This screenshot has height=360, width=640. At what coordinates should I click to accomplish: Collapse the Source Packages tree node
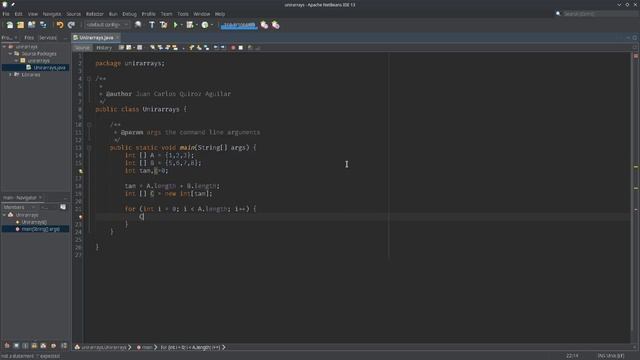click(11, 53)
